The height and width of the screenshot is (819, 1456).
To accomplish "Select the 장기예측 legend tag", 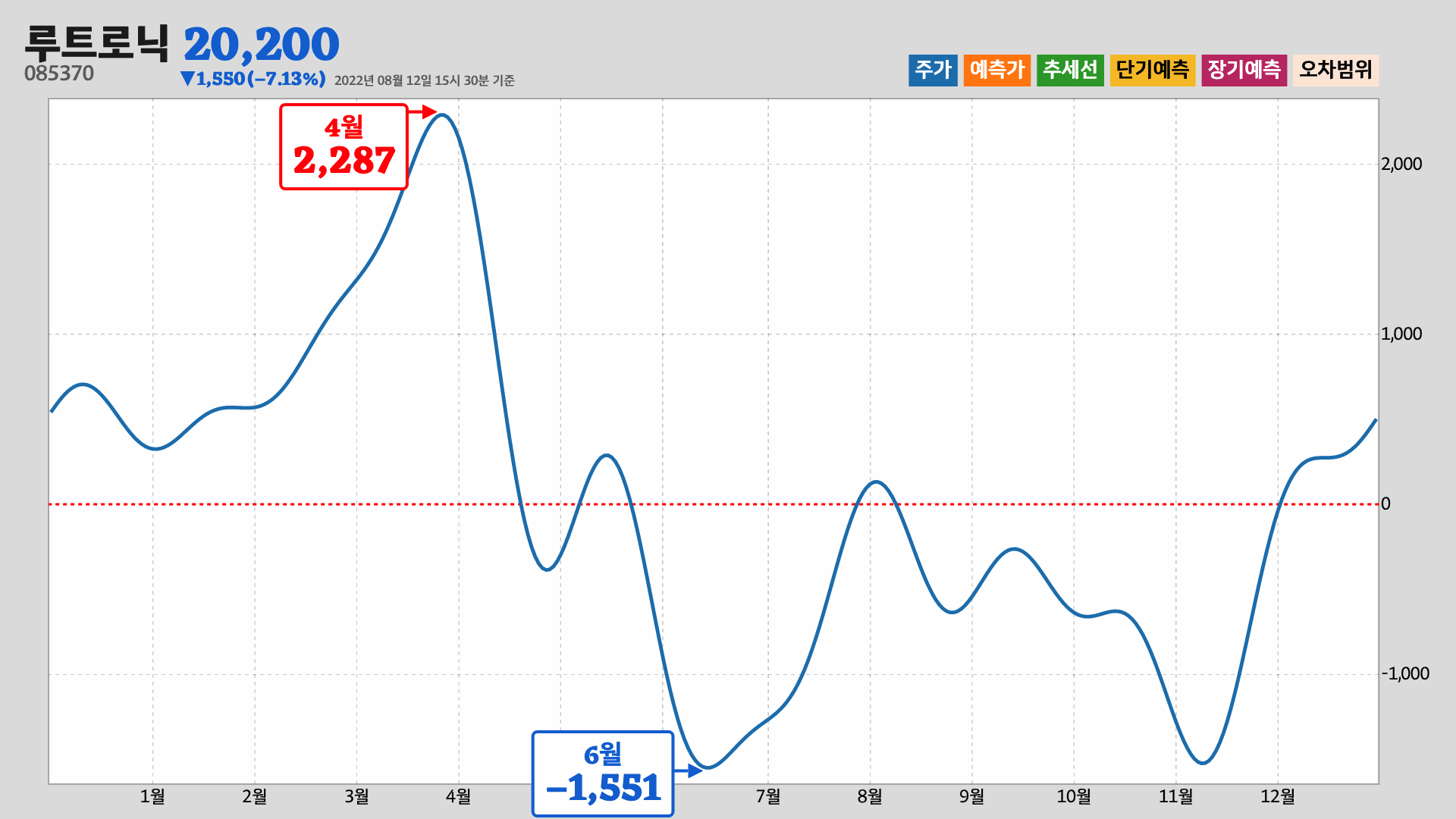I will [1244, 71].
